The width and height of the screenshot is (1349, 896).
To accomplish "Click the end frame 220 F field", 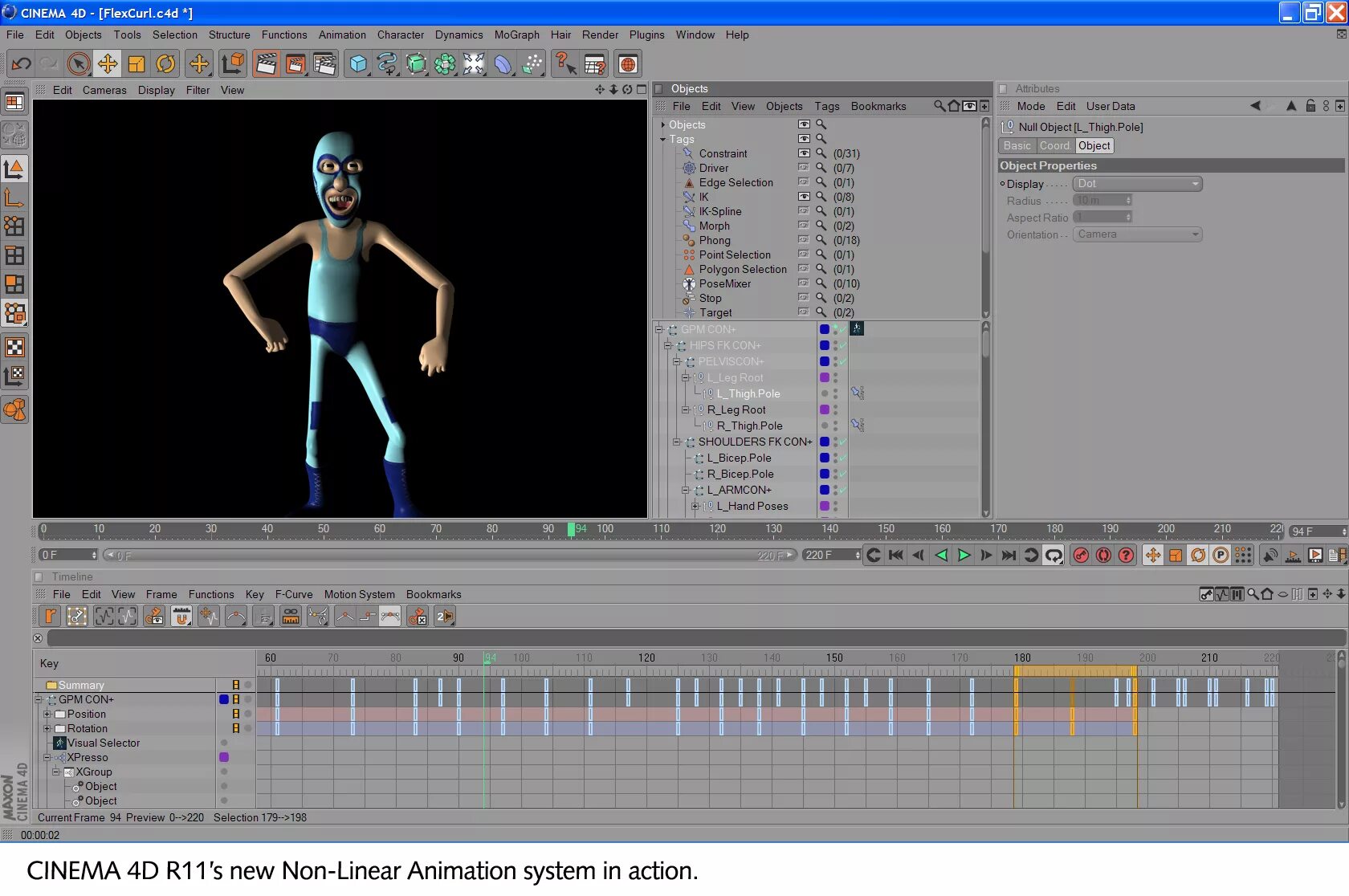I will point(831,555).
